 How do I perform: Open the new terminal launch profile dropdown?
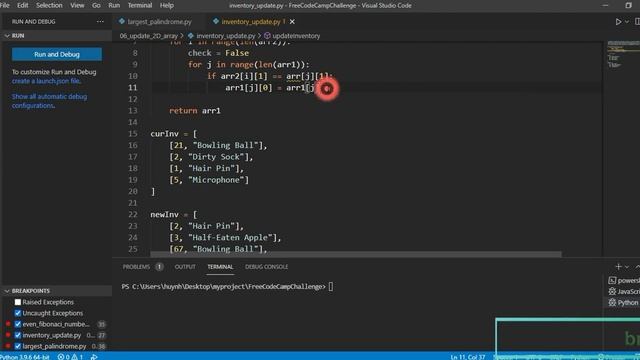point(627,267)
